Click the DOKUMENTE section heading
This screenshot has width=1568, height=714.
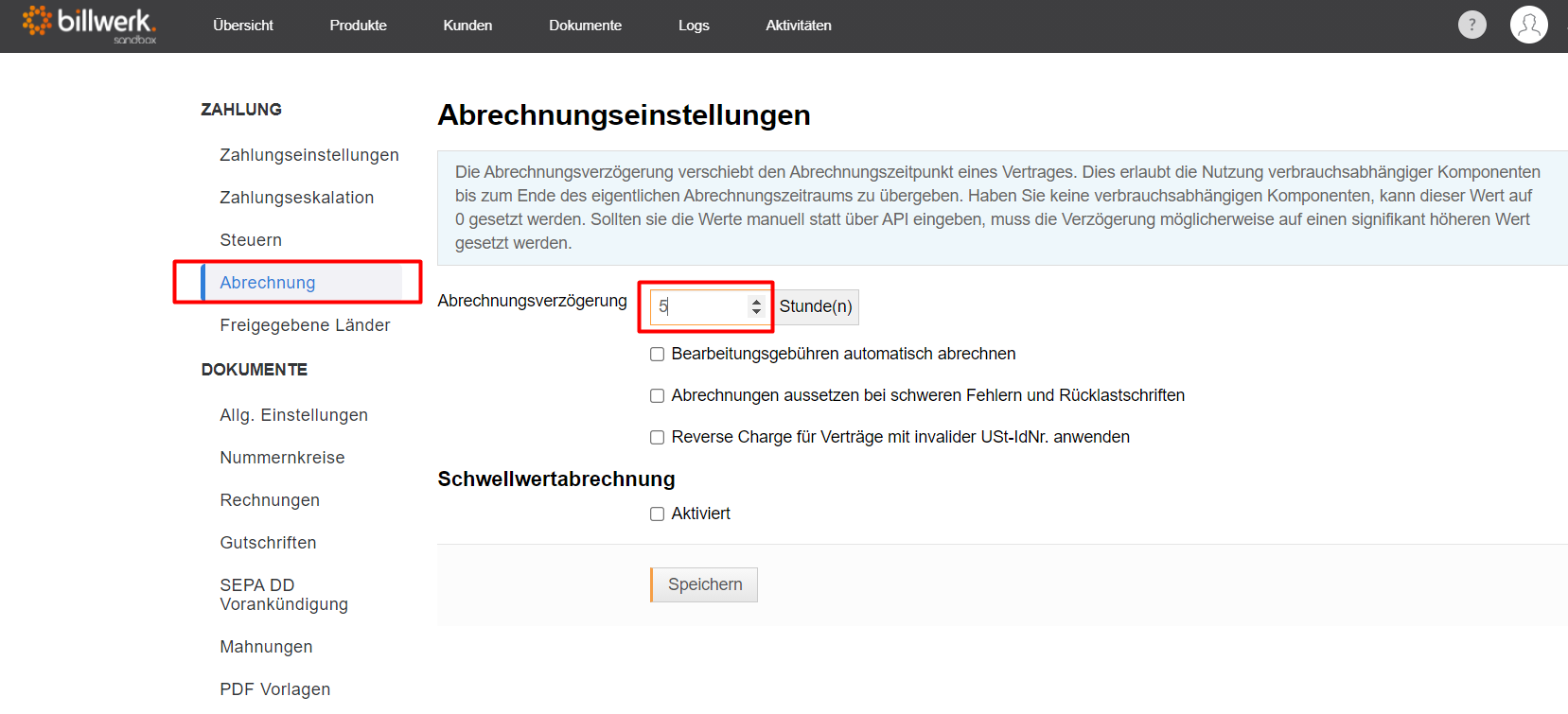(255, 370)
